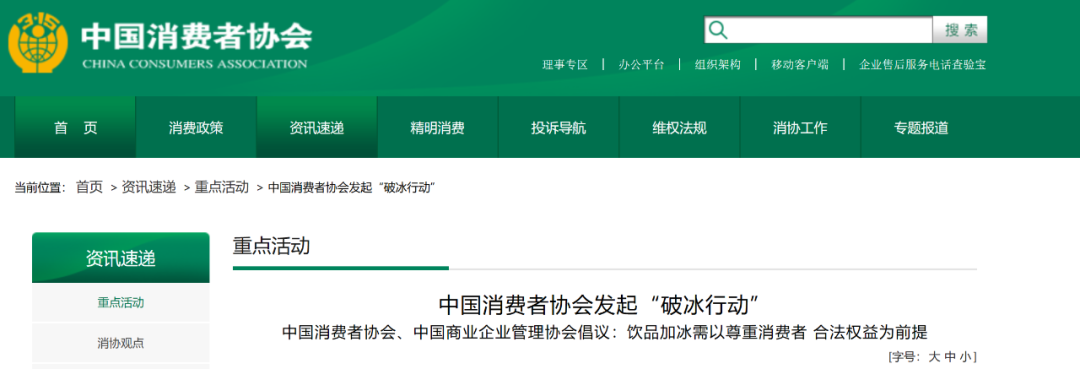Open the 组织架构 link
The height and width of the screenshot is (369, 1080).
[x=717, y=65]
